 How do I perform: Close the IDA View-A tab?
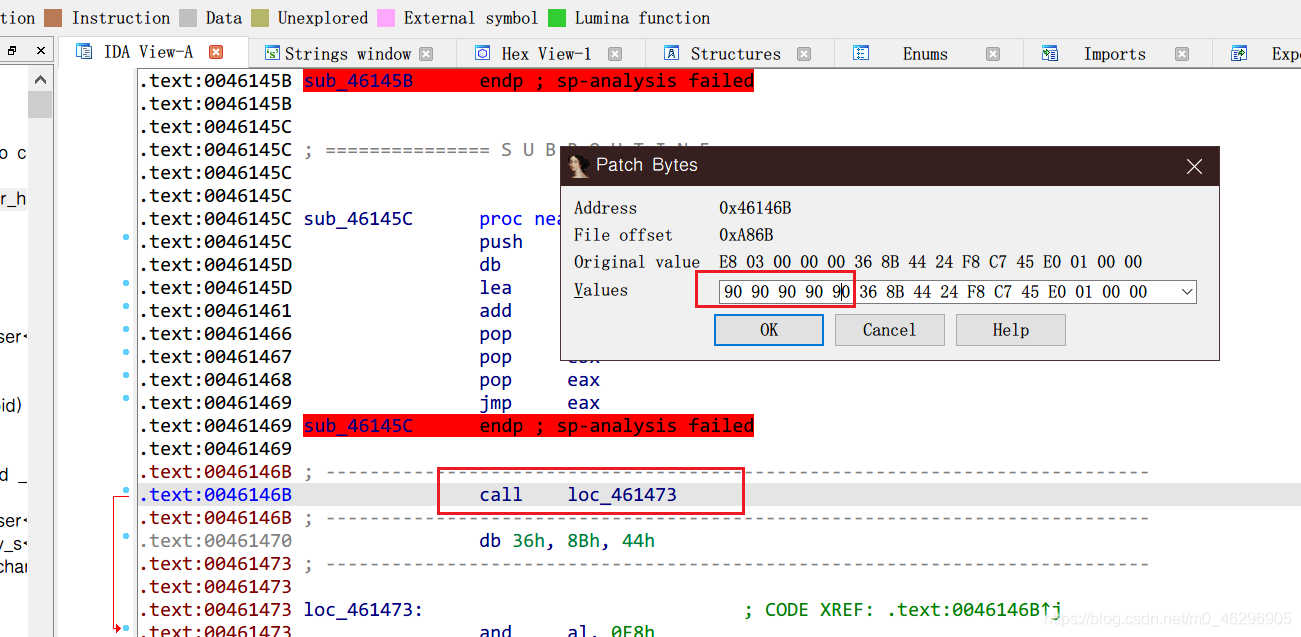pyautogui.click(x=215, y=52)
